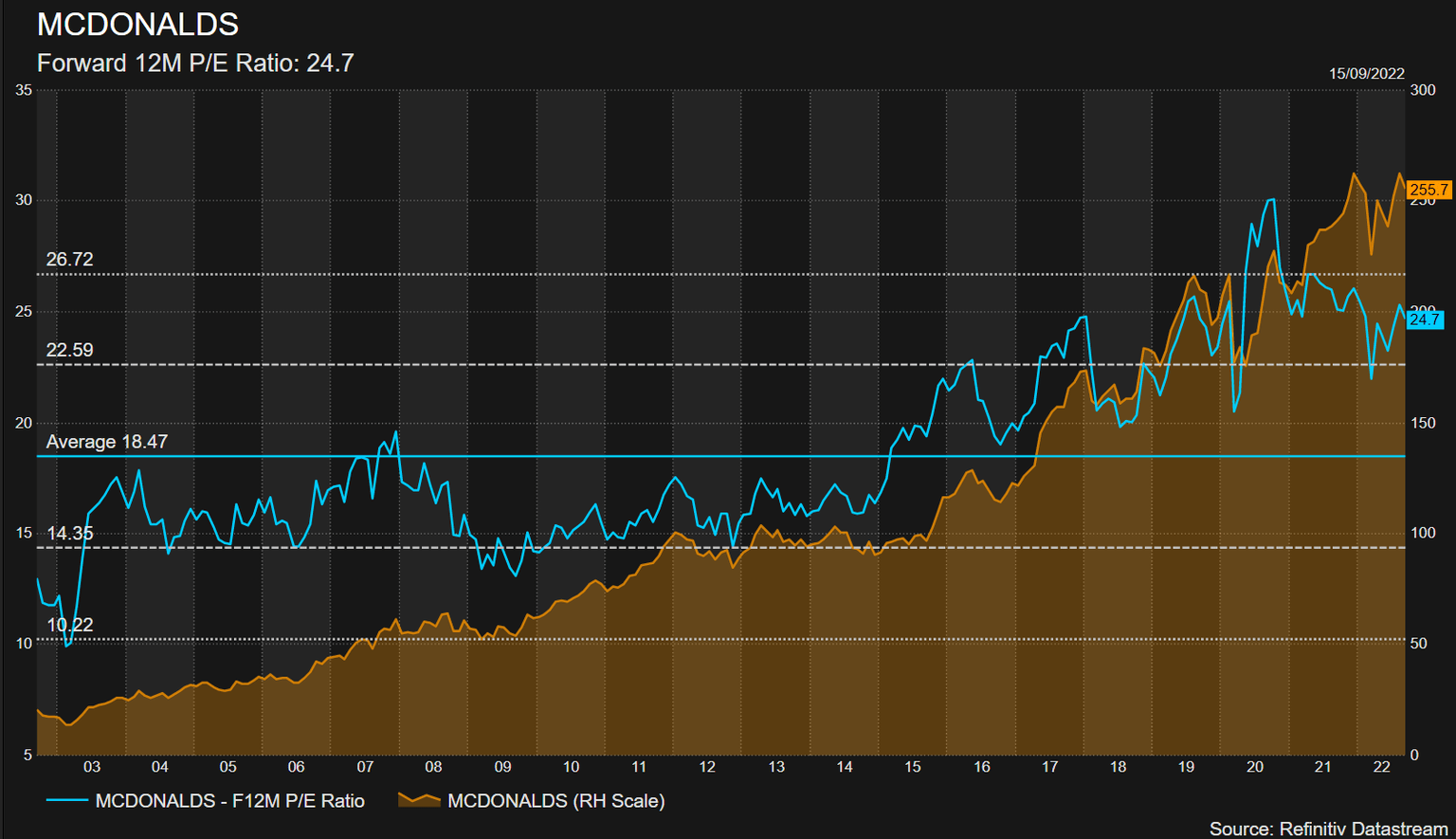Click x-axis year label 11
This screenshot has height=839, width=1456.
[639, 767]
